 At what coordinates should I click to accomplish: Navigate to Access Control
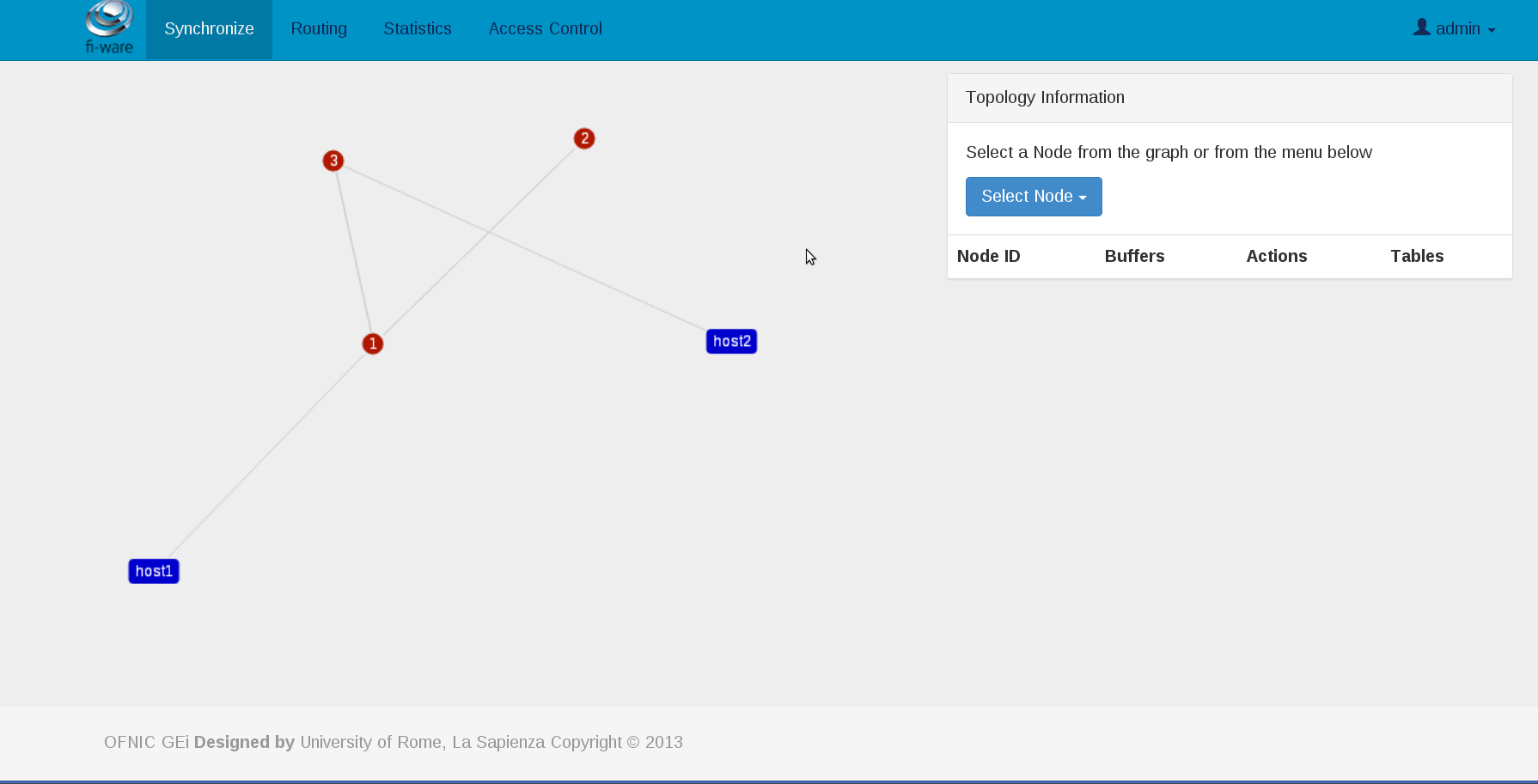click(x=546, y=29)
